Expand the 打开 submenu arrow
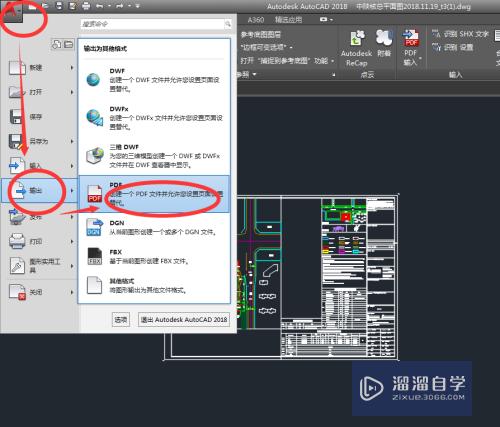500x427 pixels. pos(72,92)
